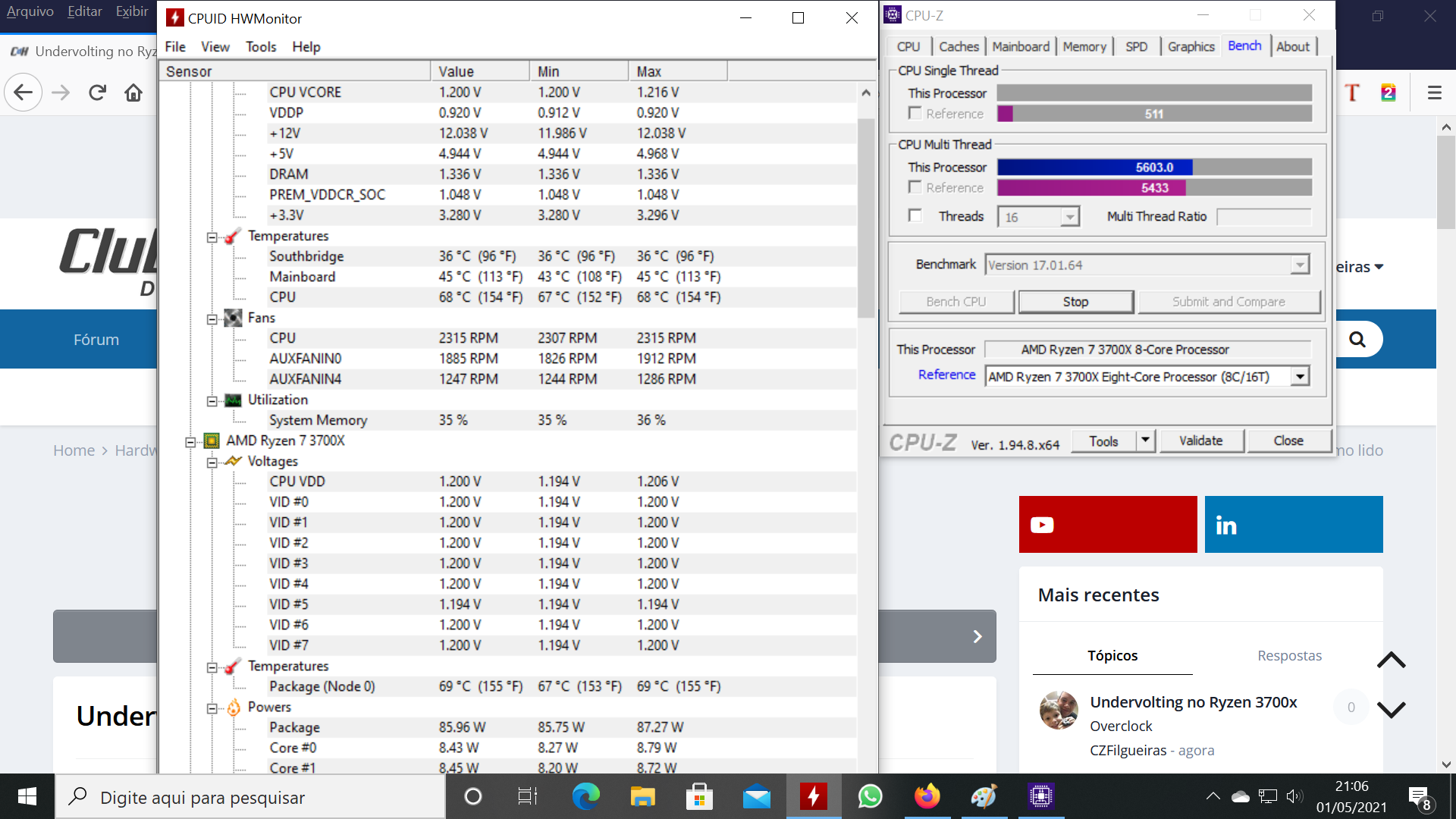Open WhatsApp from taskbar

870,796
